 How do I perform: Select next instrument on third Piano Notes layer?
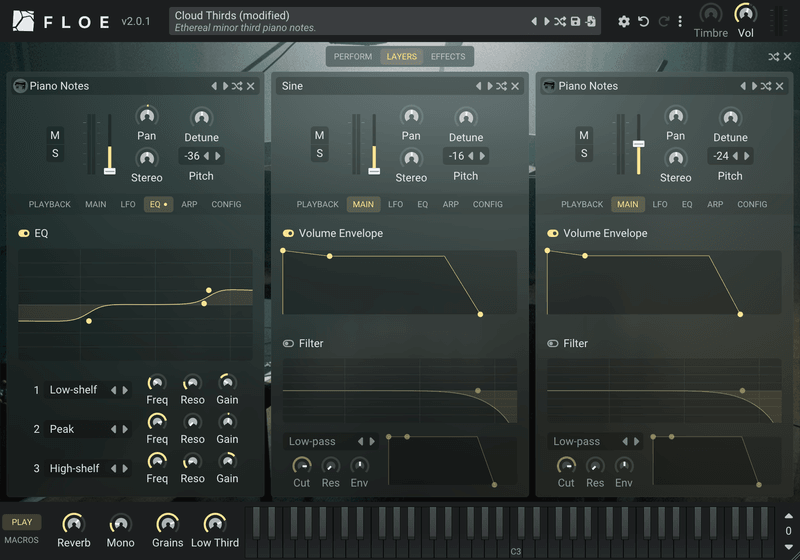point(754,86)
